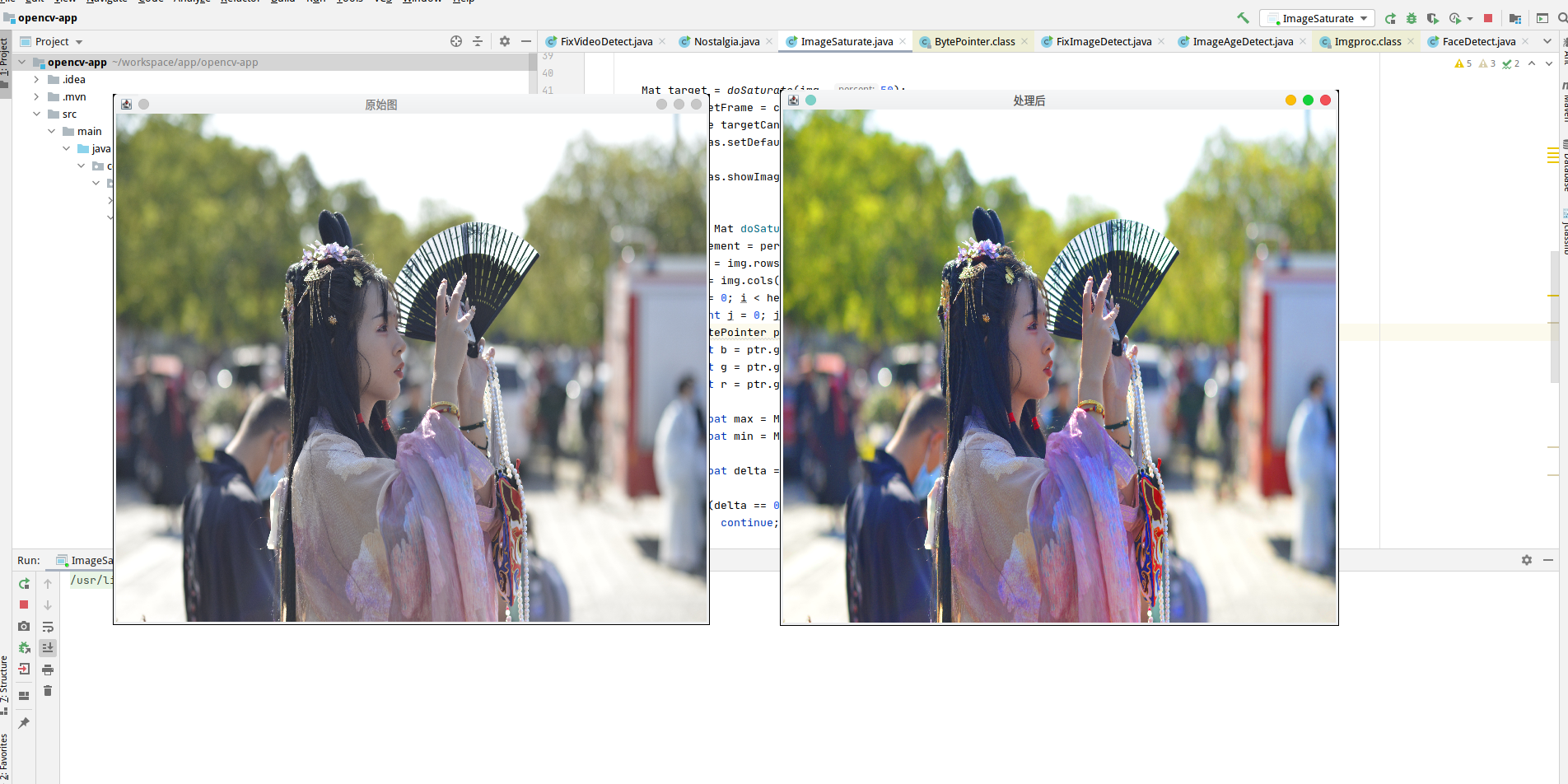Toggle Soft-Wrap in Run console
1568x784 pixels.
48,627
